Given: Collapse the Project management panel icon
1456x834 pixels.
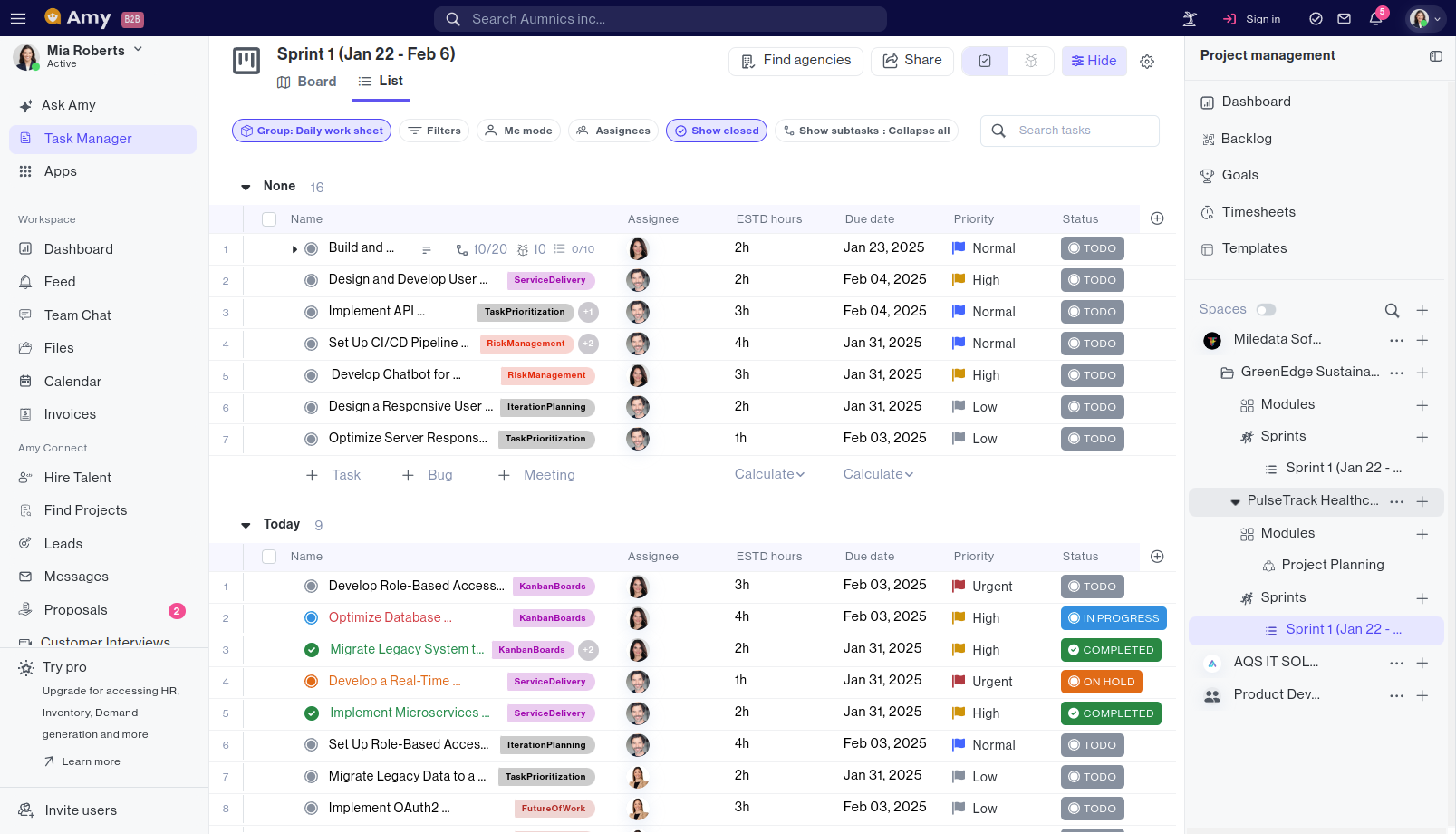Looking at the screenshot, I should pos(1436,56).
